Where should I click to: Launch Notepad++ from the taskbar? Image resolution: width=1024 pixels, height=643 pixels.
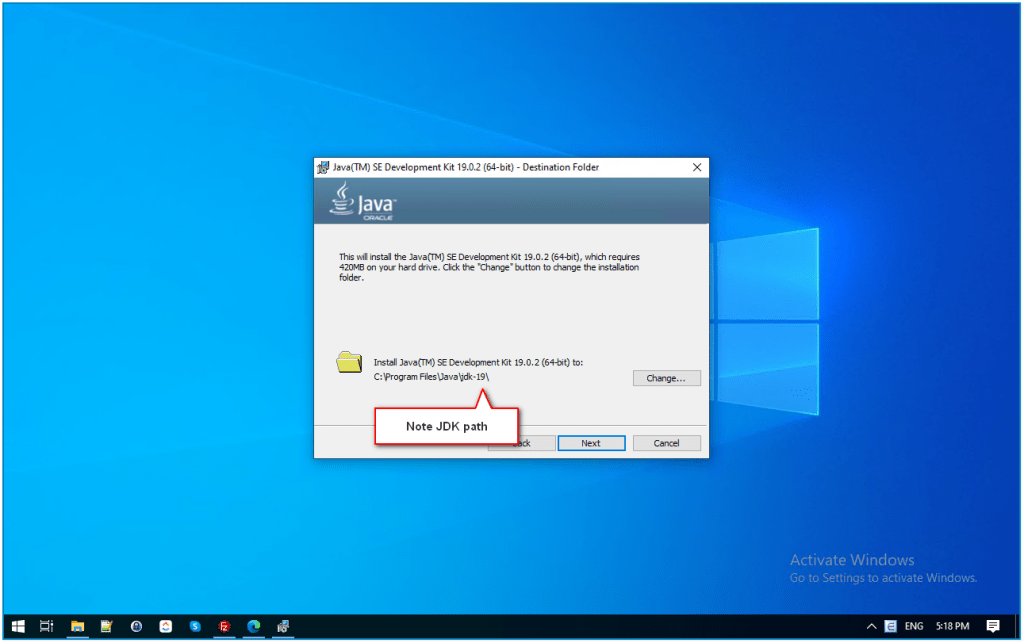(106, 626)
